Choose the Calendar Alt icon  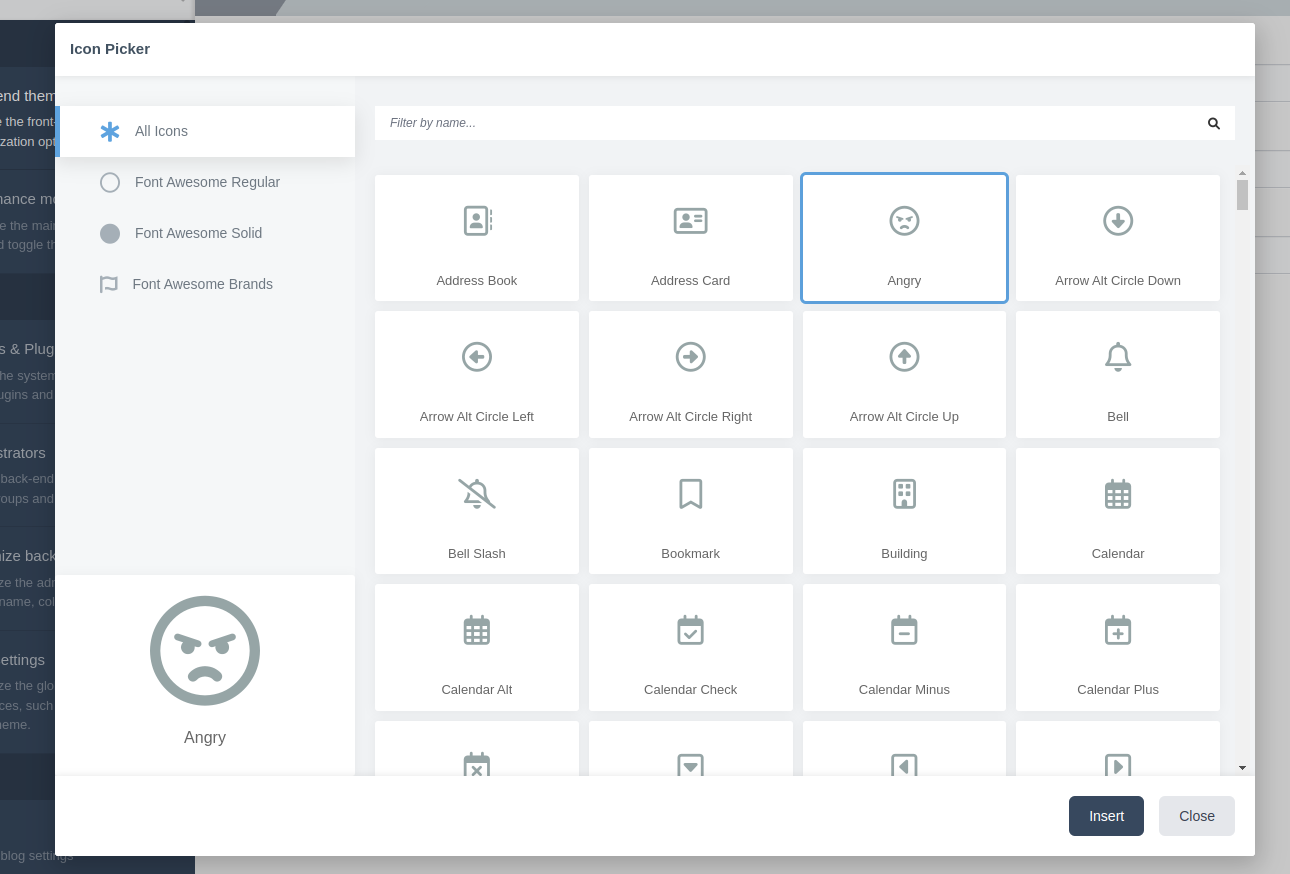coord(477,647)
